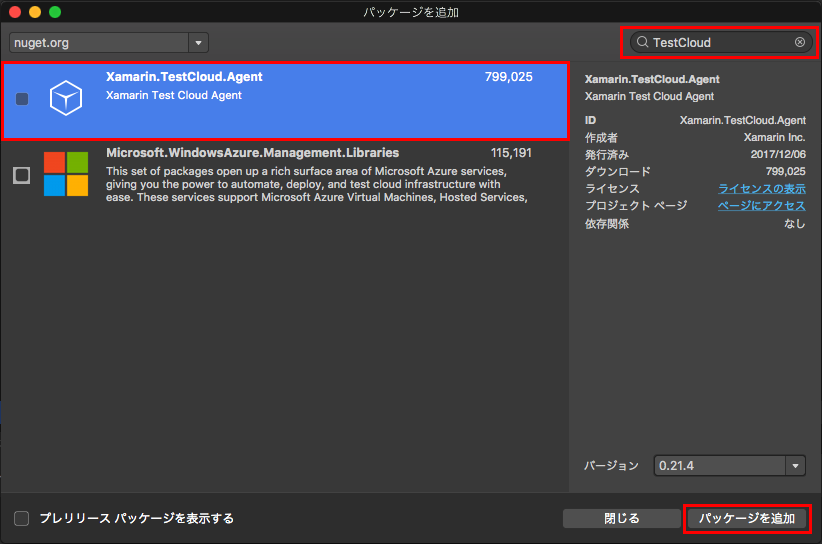Open the ページにアクセス project page link
The image size is (822, 544).
pyautogui.click(x=762, y=205)
